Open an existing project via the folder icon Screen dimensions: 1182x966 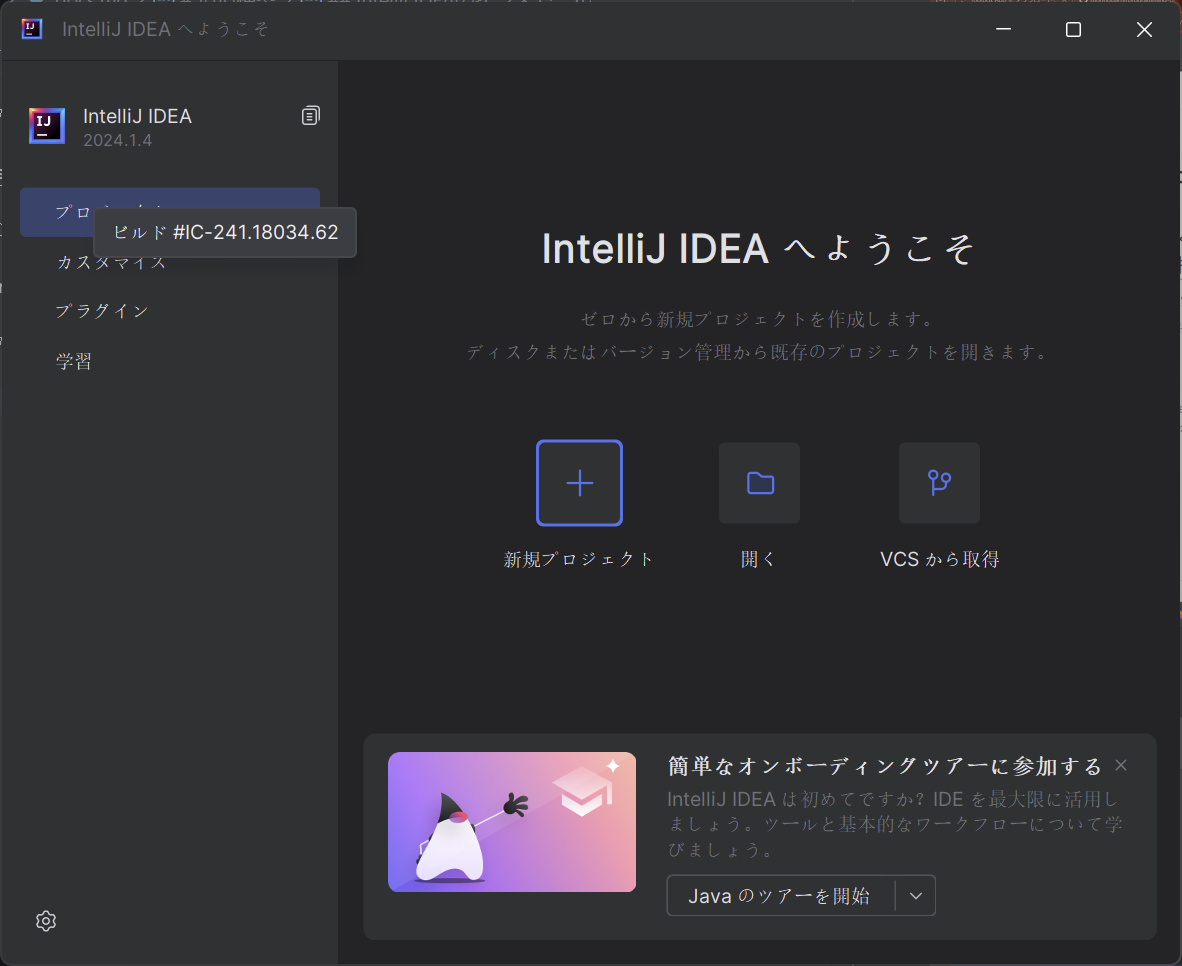click(x=759, y=483)
